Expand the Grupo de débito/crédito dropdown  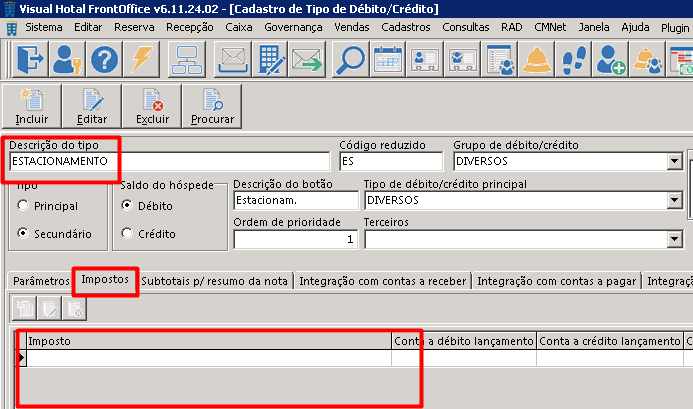click(x=674, y=161)
